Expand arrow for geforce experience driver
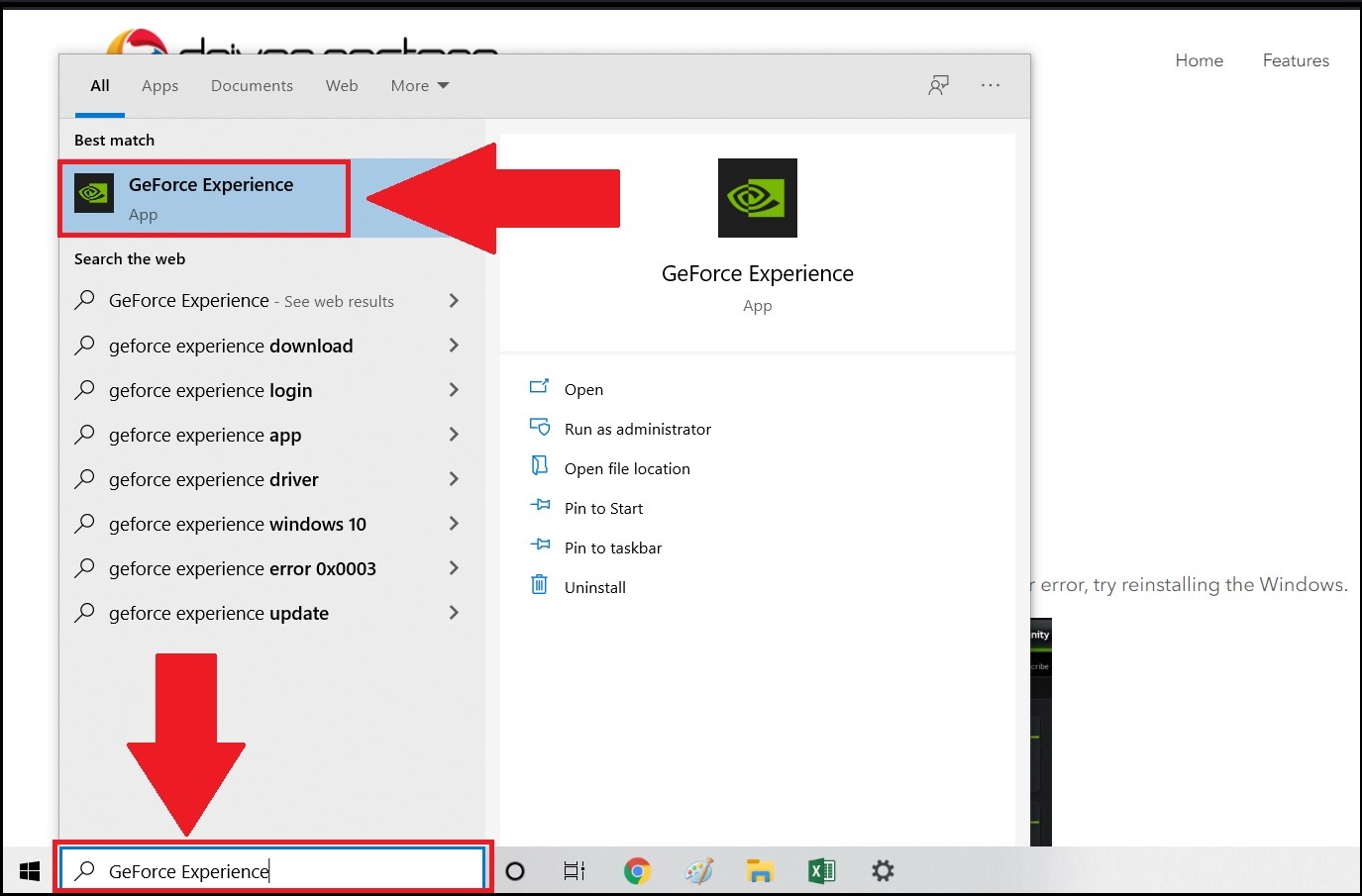The image size is (1362, 896). pyautogui.click(x=454, y=478)
